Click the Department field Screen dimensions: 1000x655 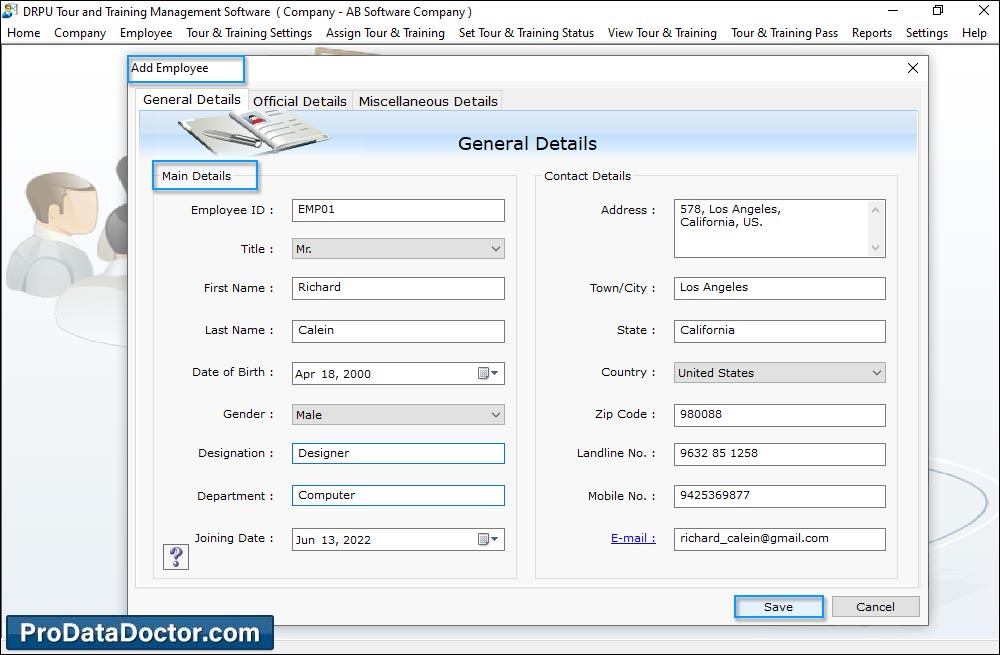click(x=398, y=496)
